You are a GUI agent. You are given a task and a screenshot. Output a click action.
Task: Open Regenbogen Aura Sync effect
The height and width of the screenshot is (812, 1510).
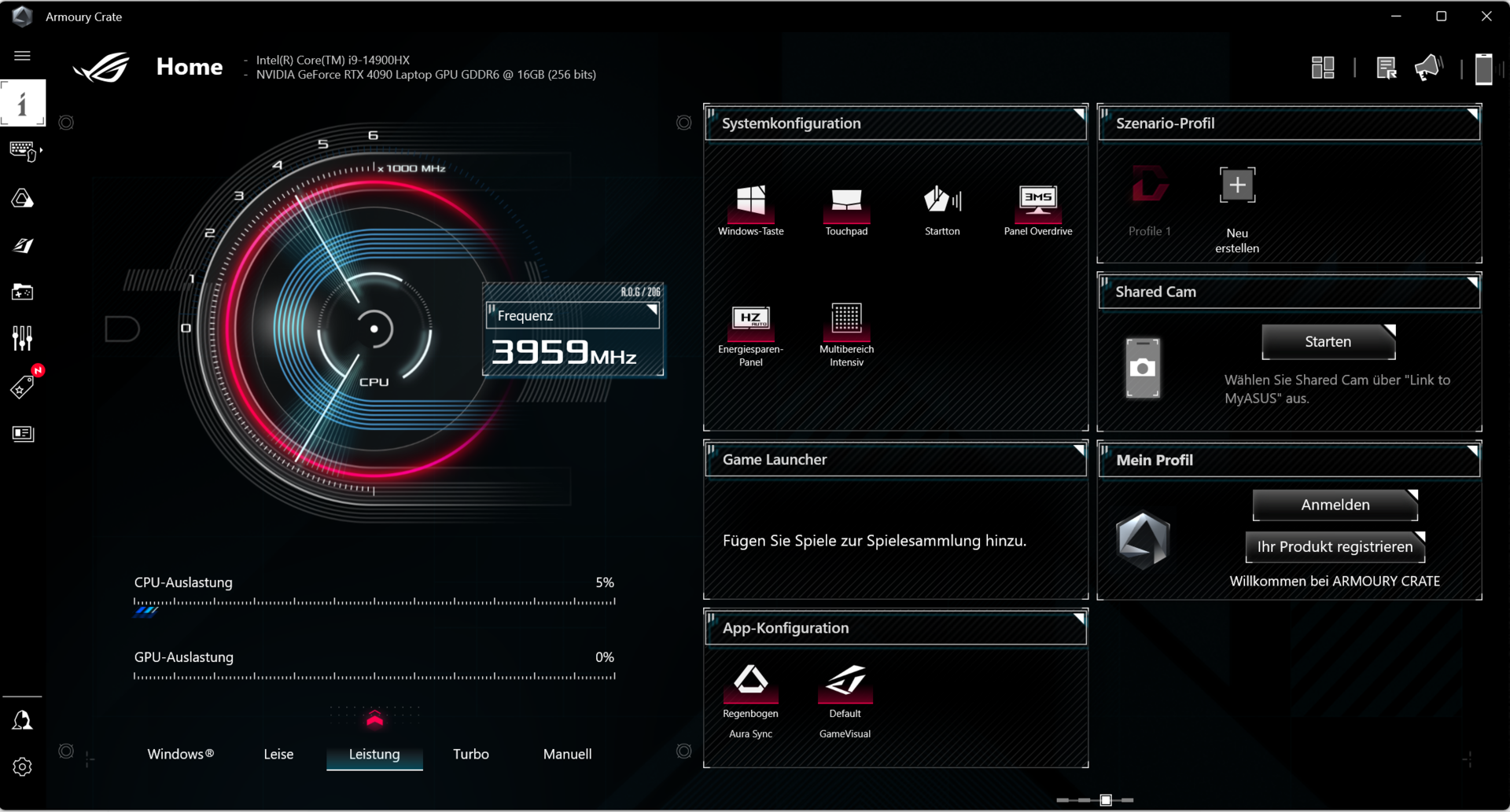[x=750, y=701]
